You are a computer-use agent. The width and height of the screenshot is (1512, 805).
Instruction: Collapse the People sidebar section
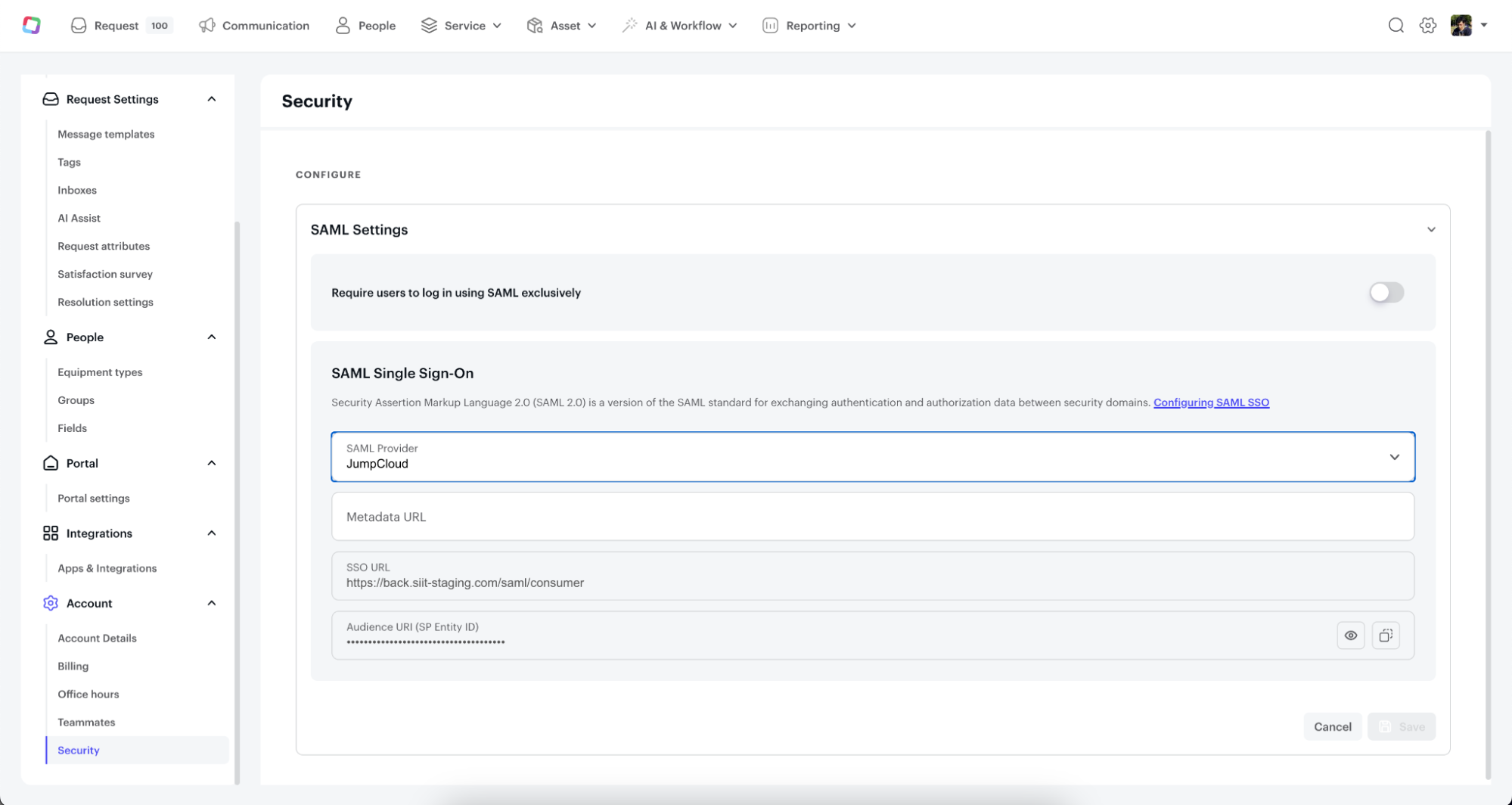tap(212, 337)
